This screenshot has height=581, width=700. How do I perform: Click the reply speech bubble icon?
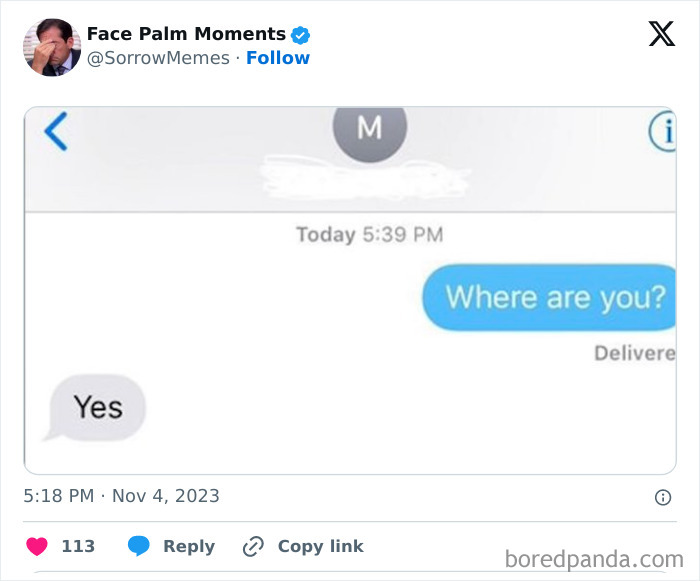click(x=139, y=546)
